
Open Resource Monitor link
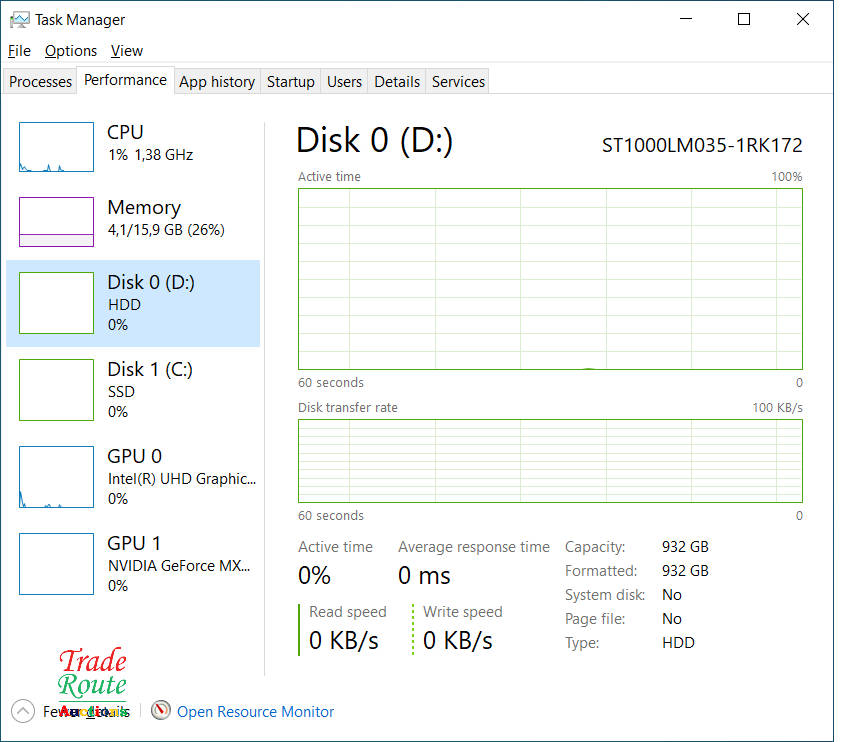255,712
